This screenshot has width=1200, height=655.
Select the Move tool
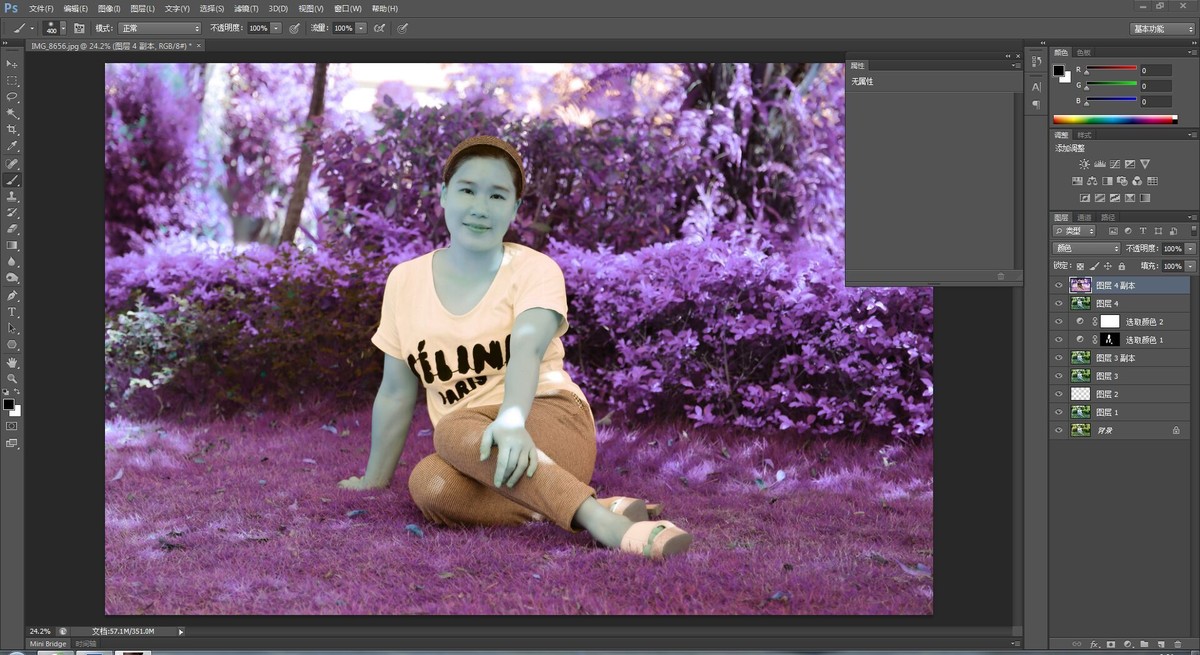12,64
